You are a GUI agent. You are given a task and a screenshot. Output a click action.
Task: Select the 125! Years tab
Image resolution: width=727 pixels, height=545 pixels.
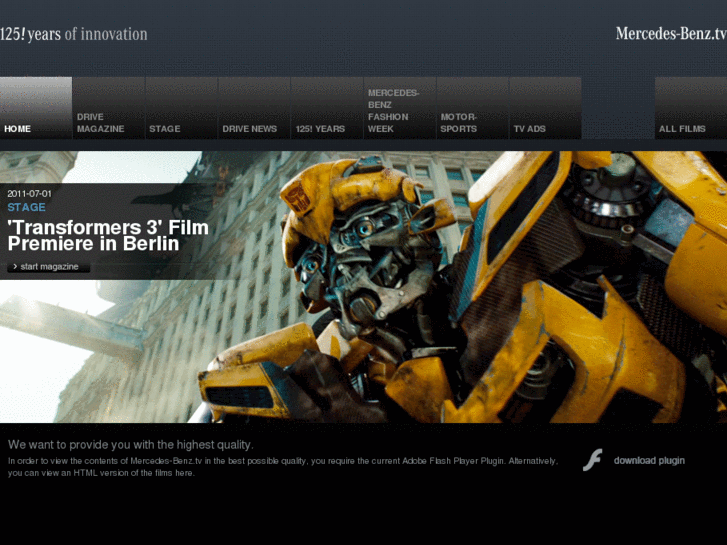[327, 108]
